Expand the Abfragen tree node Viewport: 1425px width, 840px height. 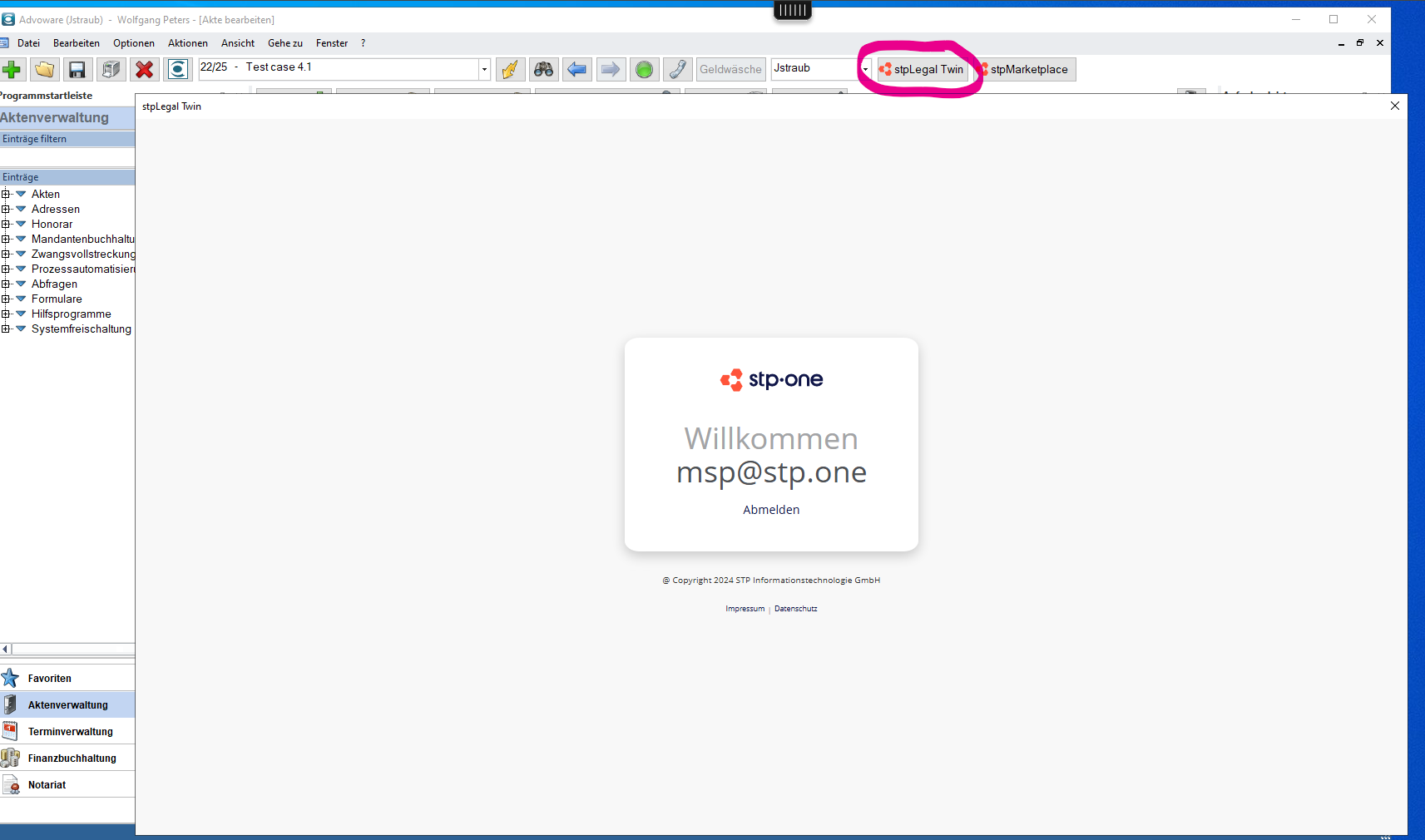point(6,284)
